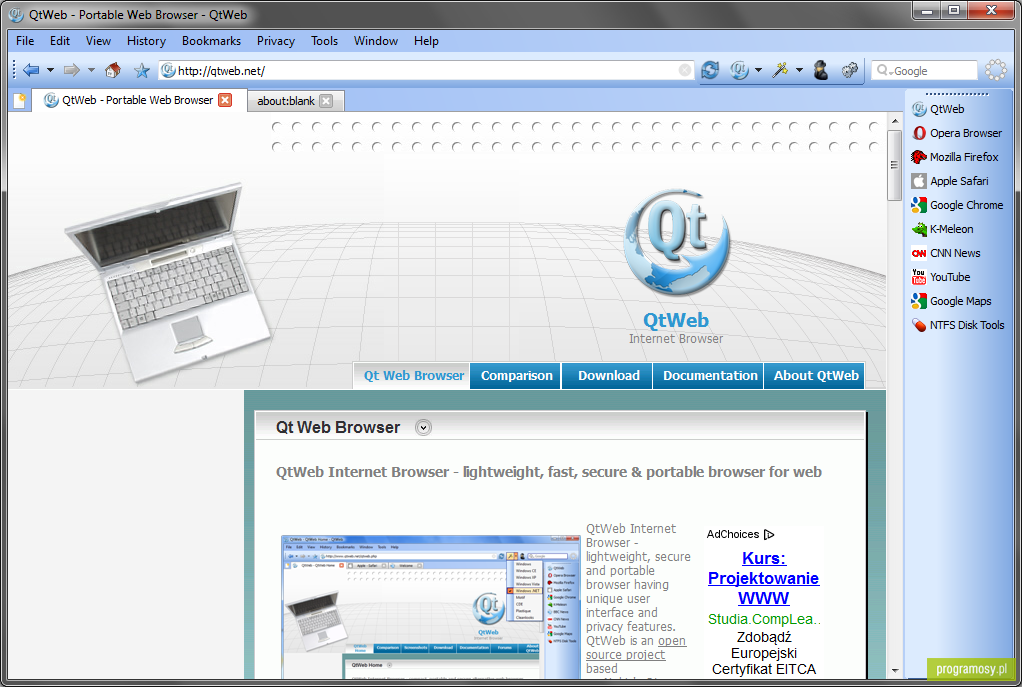Select QtWeb - Portable Web Browser tab
Screen dimensions: 1022x687
pyautogui.click(x=137, y=100)
